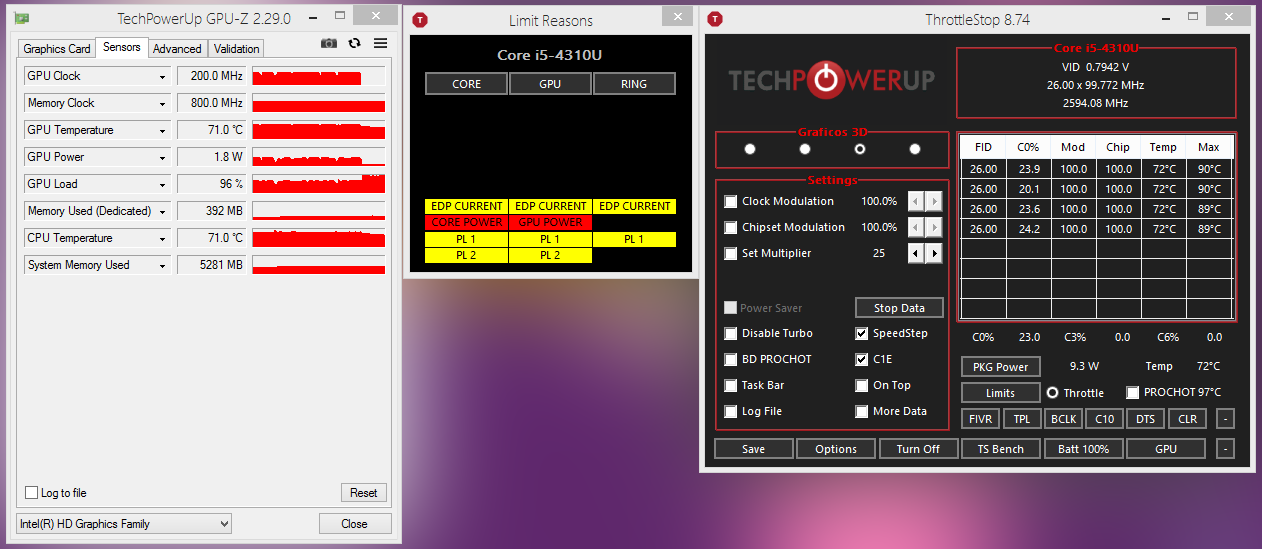Decrease Clock Modulation with left arrow
The width and height of the screenshot is (1262, 549).
tap(915, 201)
